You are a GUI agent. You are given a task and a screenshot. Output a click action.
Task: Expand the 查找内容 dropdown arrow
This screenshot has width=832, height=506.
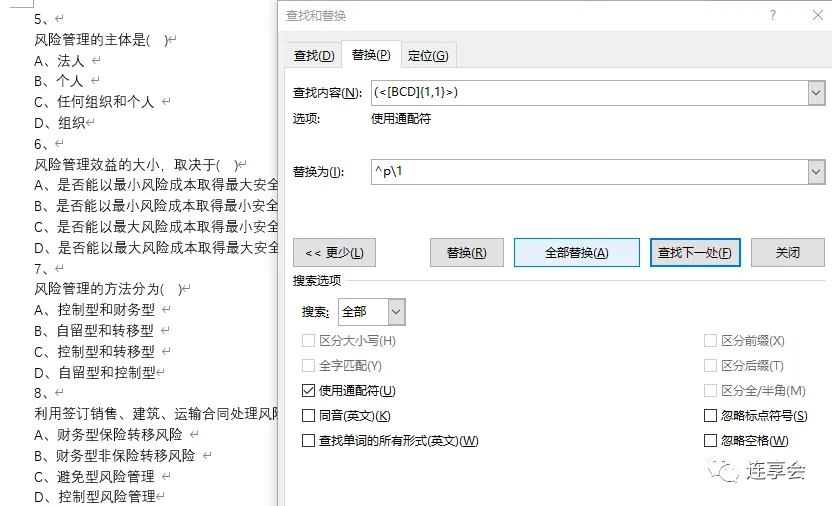(x=816, y=93)
